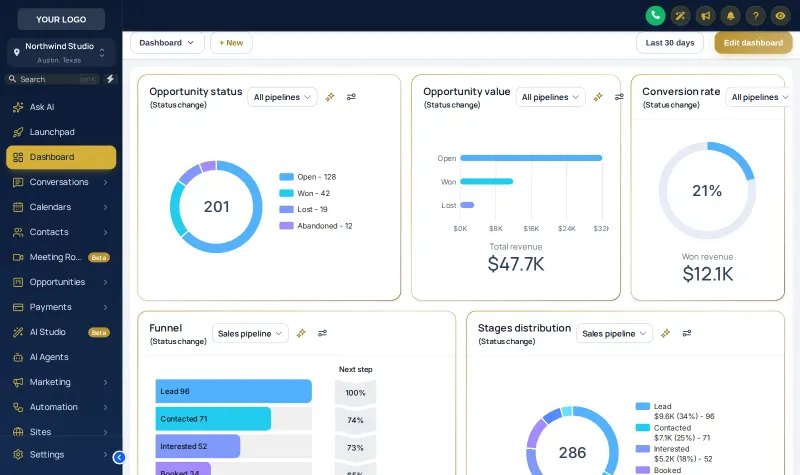
Task: Open filter settings icon on Funnel card
Action: tap(322, 333)
